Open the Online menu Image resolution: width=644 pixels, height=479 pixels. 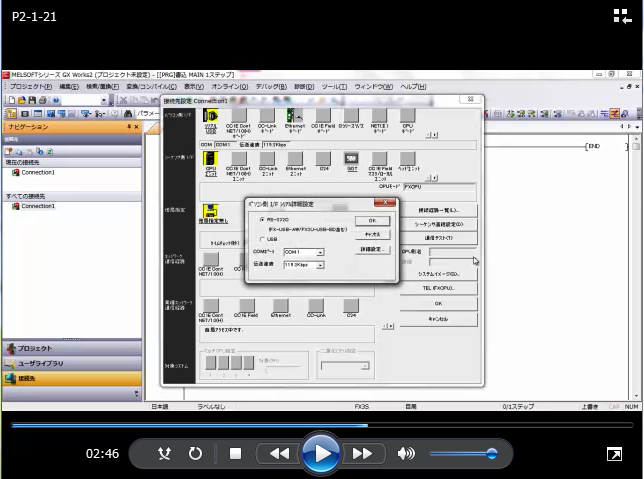click(x=230, y=87)
